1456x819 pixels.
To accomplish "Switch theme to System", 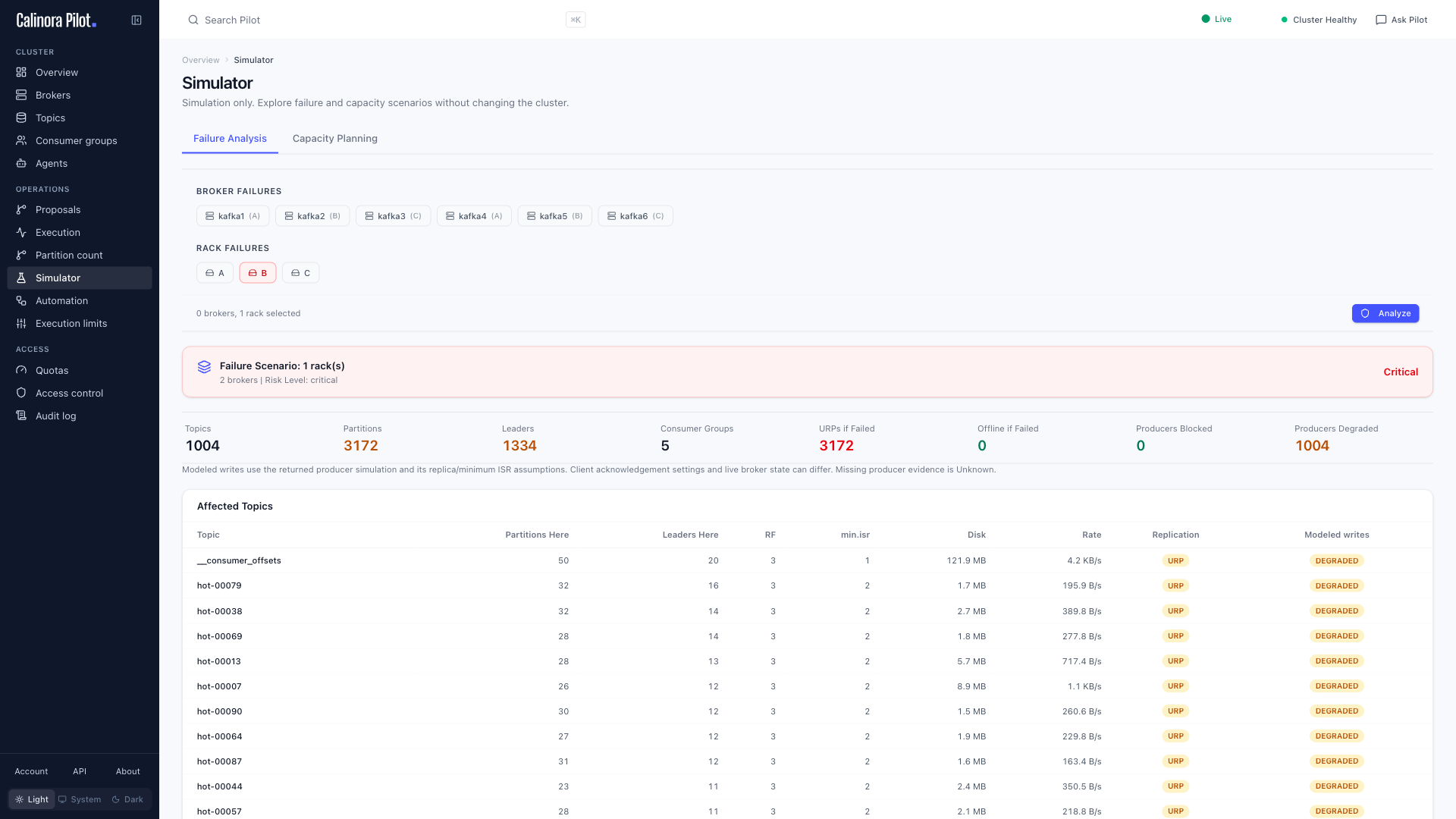I will tap(80, 799).
